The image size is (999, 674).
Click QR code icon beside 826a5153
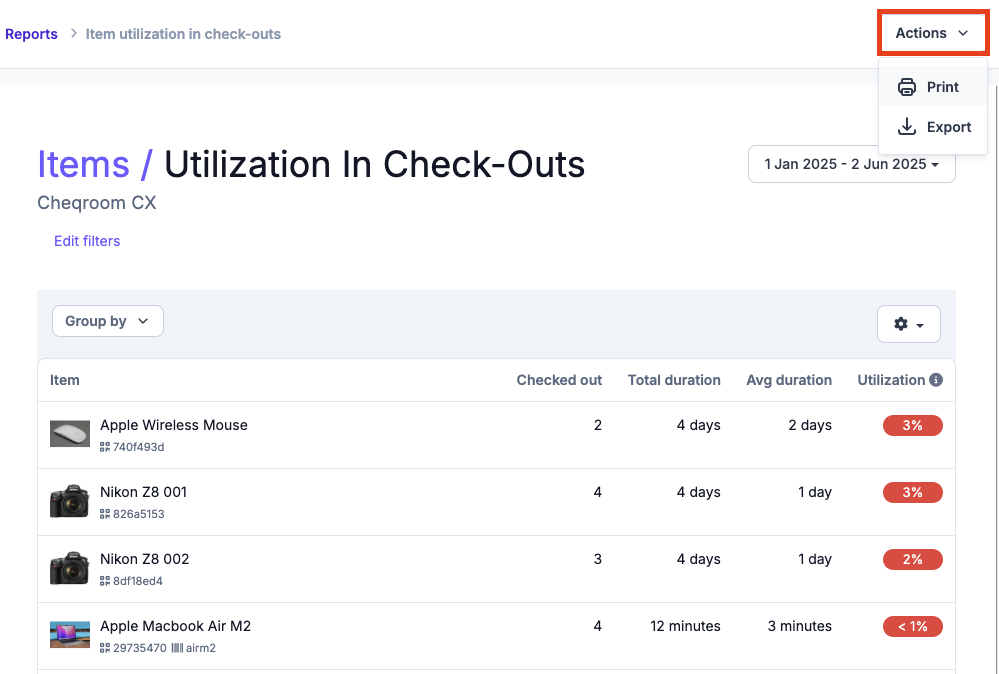pyautogui.click(x=104, y=514)
